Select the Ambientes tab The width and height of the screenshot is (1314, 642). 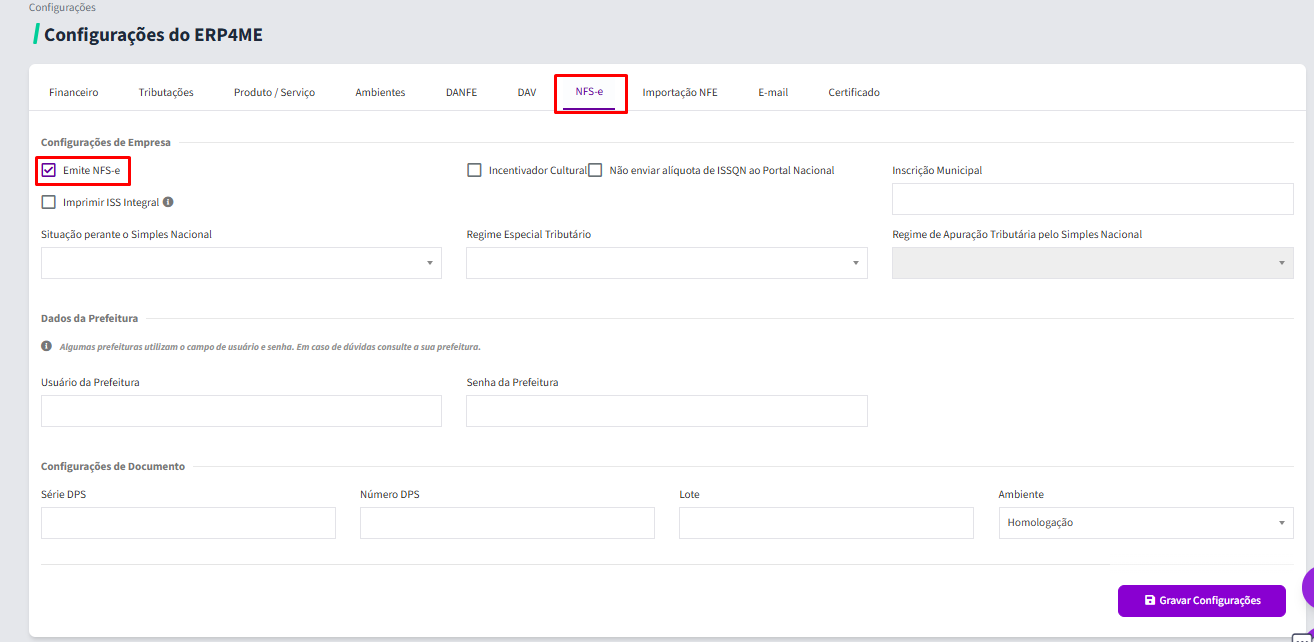(380, 92)
